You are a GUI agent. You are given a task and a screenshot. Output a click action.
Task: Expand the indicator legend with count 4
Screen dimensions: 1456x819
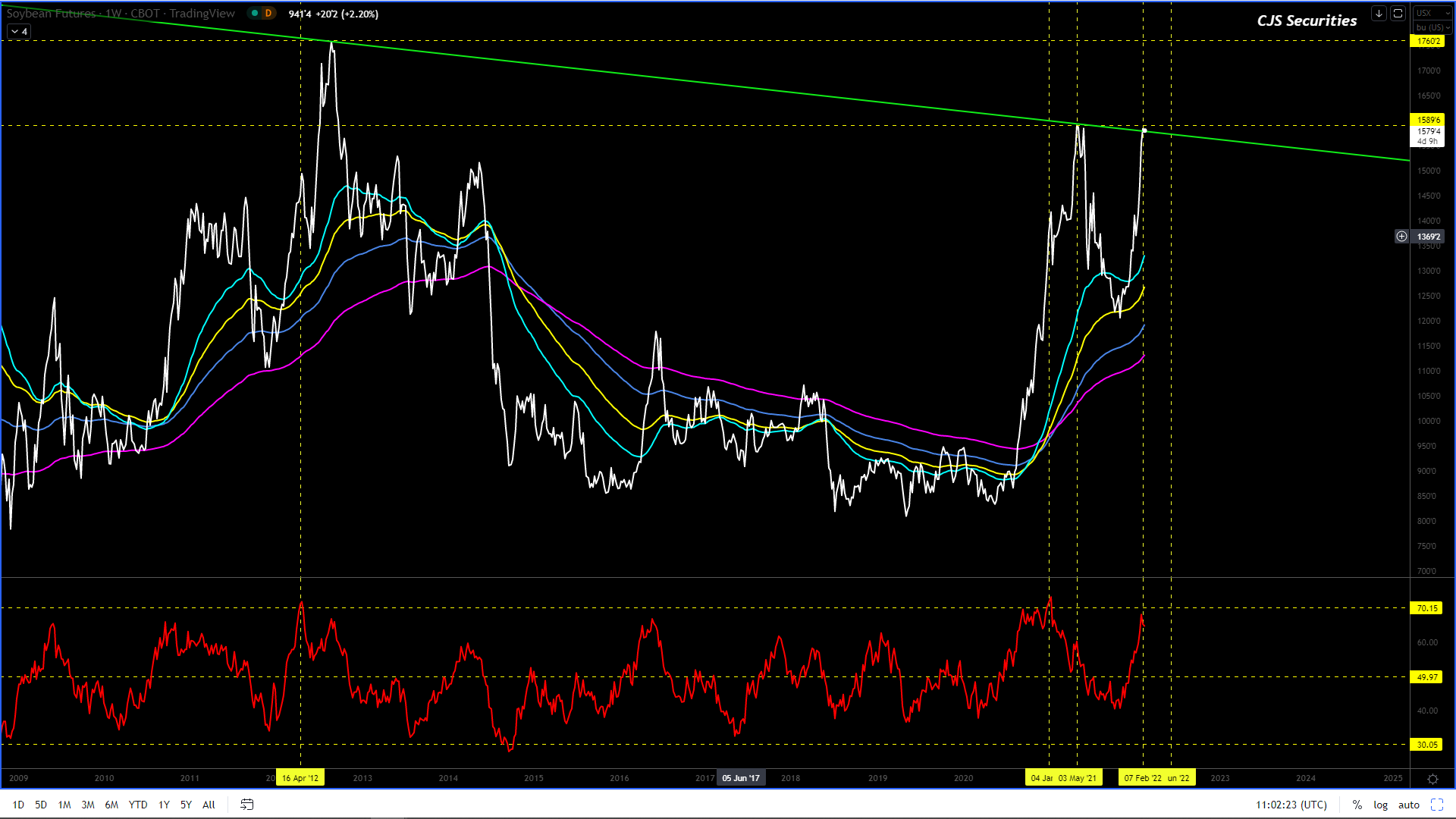click(19, 31)
